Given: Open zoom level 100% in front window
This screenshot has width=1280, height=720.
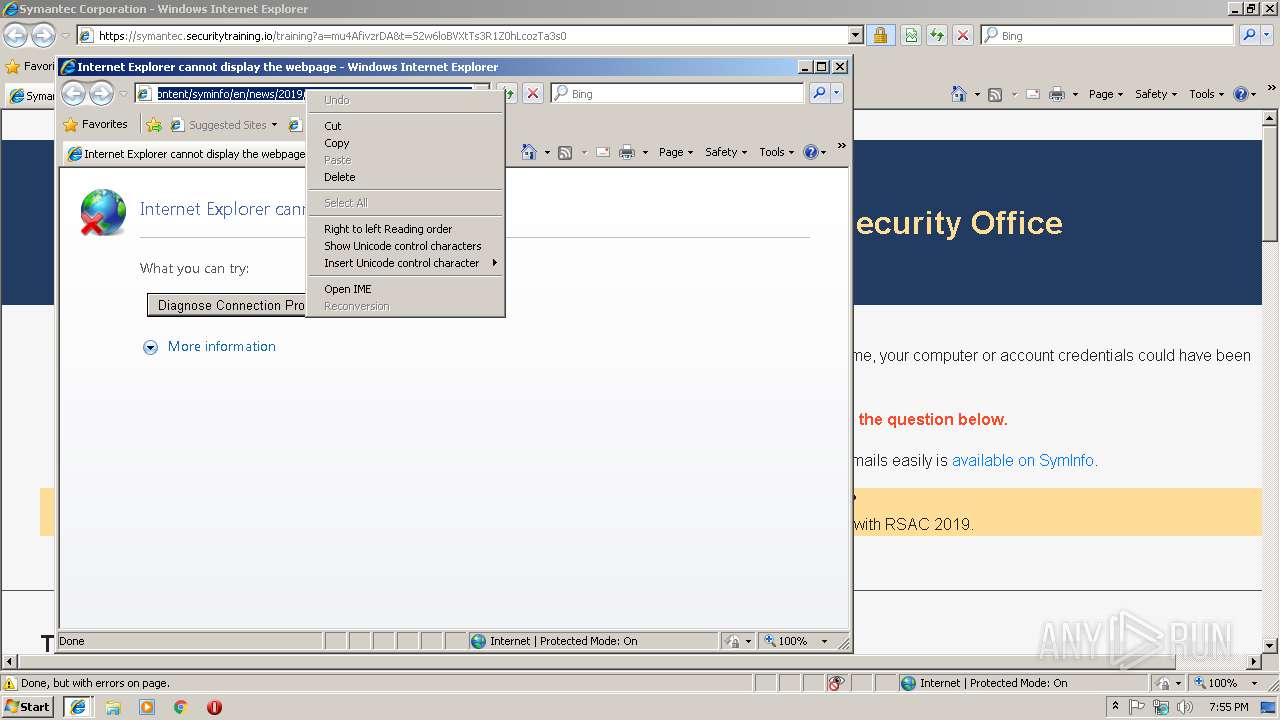Looking at the screenshot, I should click(x=796, y=641).
